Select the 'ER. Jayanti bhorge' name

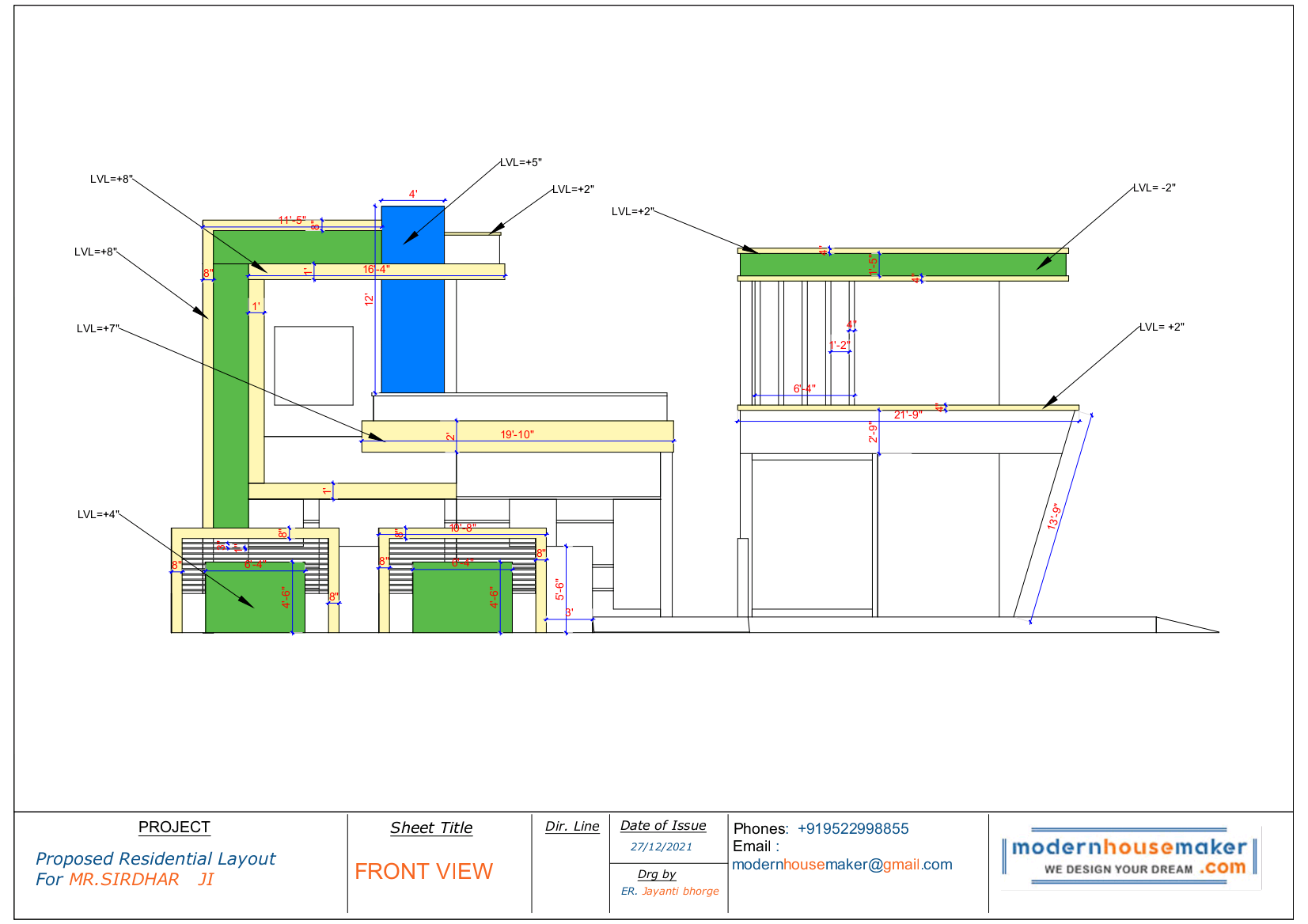pos(670,891)
